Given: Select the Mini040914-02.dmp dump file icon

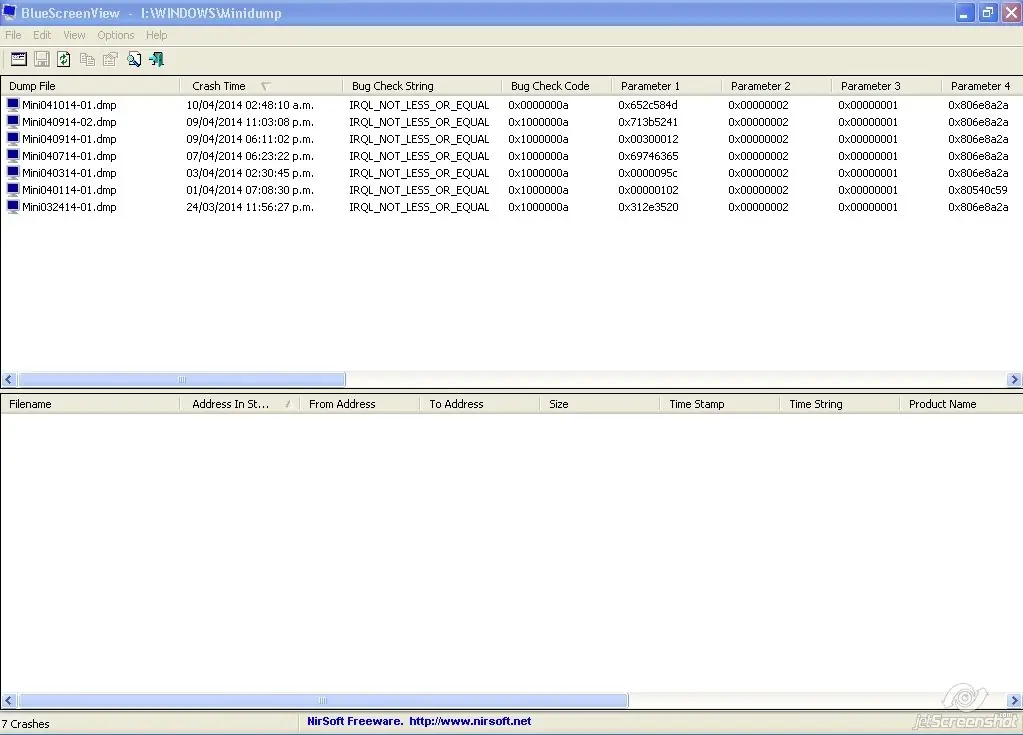Looking at the screenshot, I should pos(13,121).
